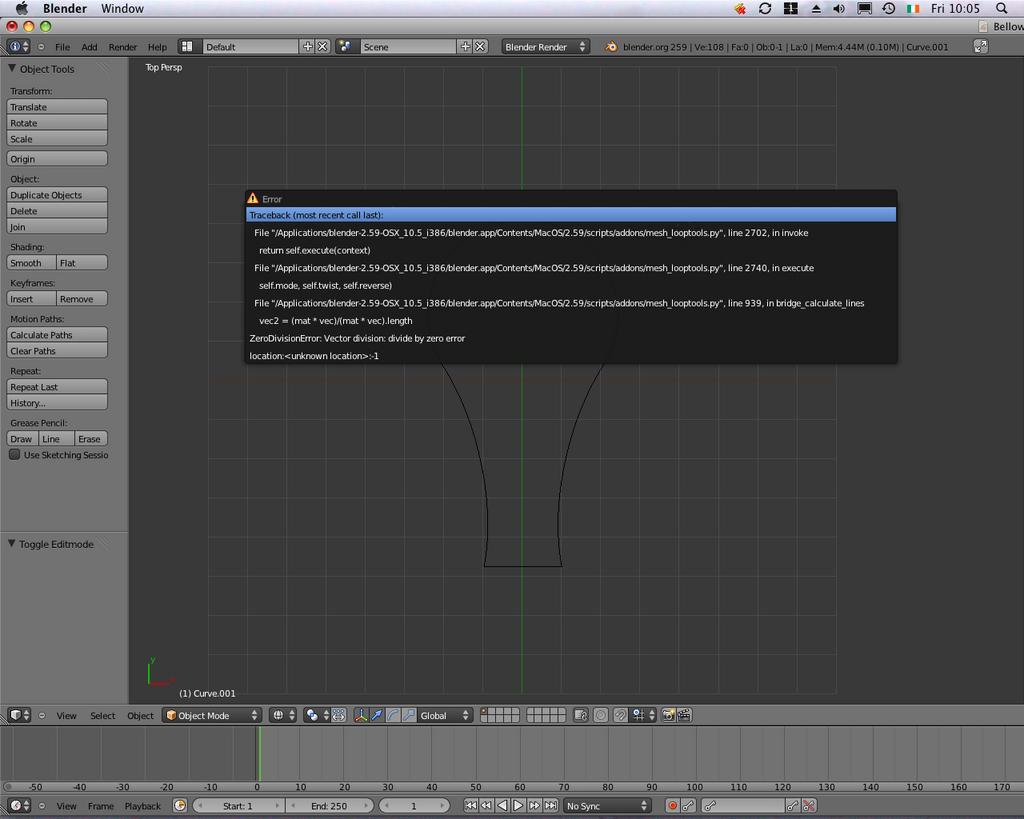The height and width of the screenshot is (819, 1024).
Task: Click the Default screen layout name field
Action: click(250, 47)
